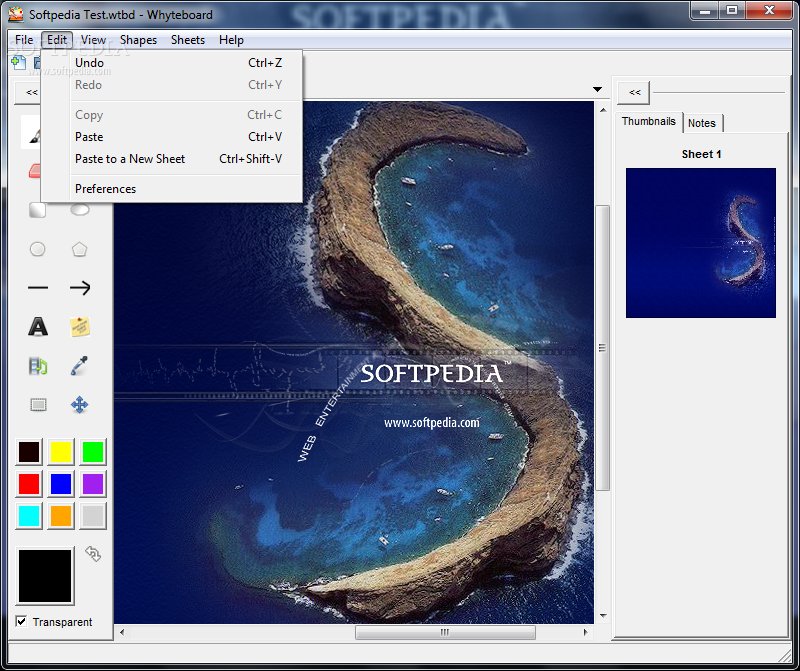The image size is (800, 671).
Task: Open the File menu
Action: [24, 40]
